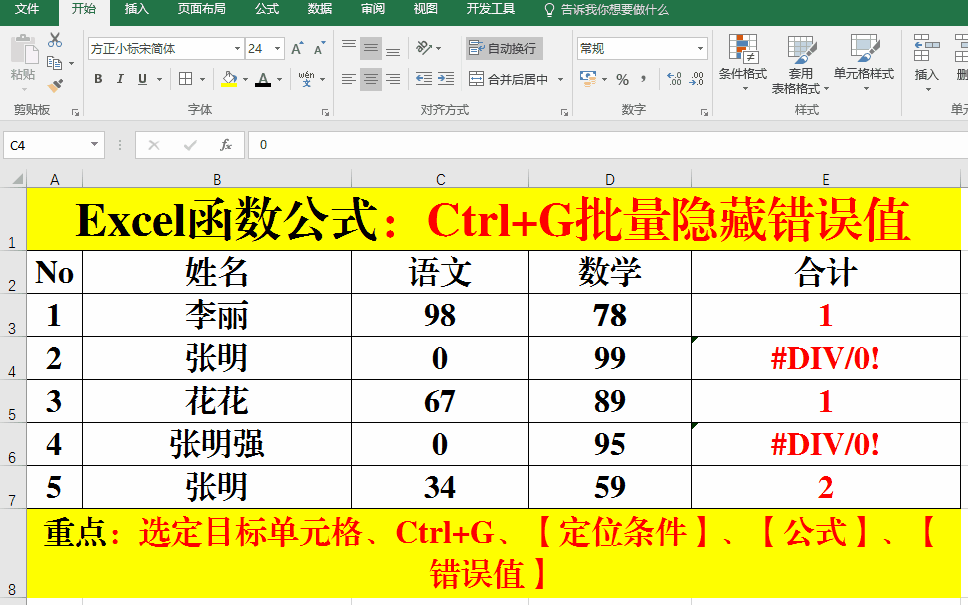Switch to the 插入 ribbon tab

137,9
